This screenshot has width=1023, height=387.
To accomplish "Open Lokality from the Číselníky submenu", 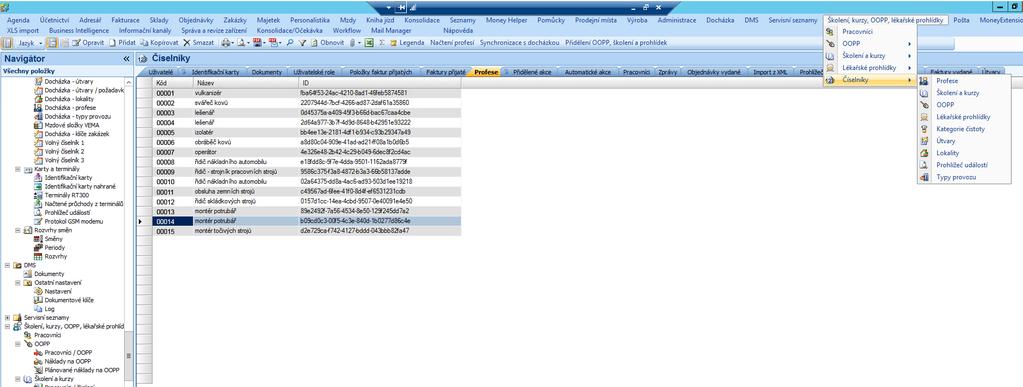I will 947,153.
